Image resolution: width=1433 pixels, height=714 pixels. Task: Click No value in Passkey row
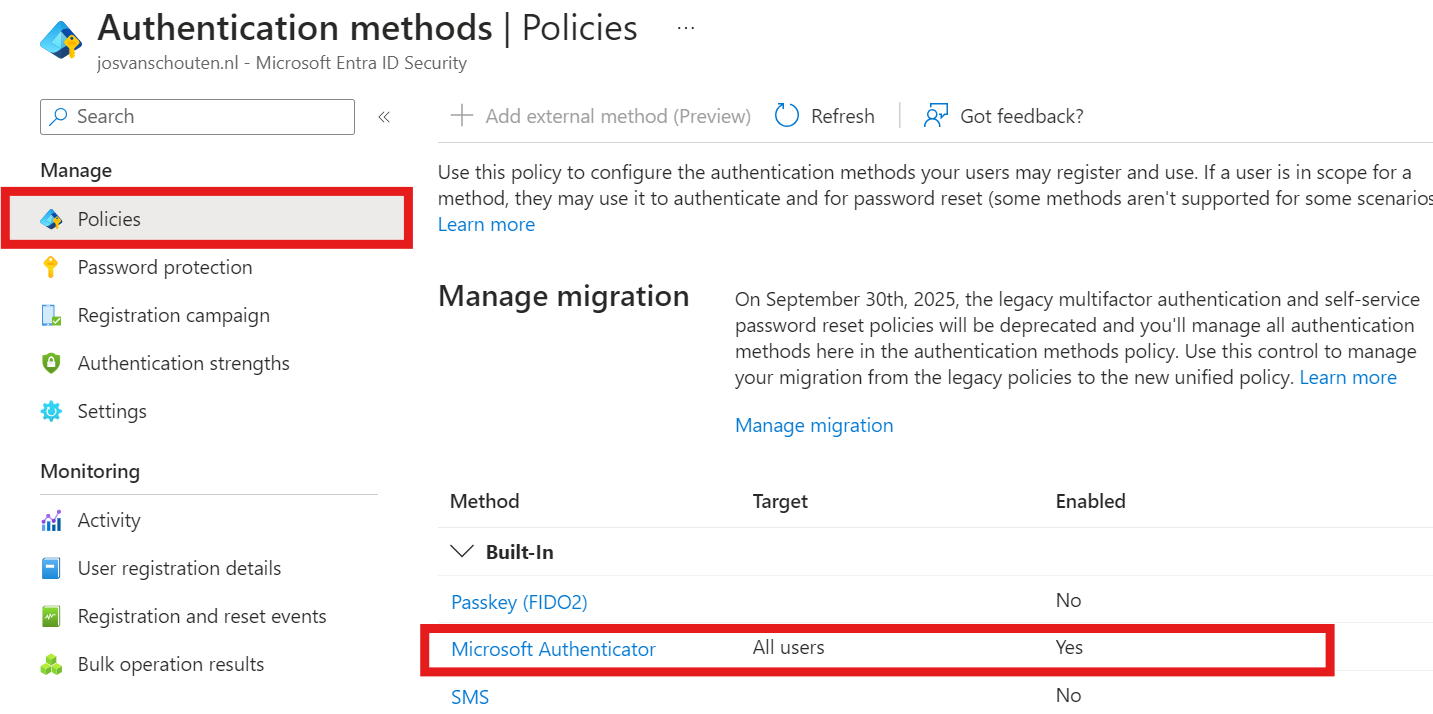pos(1068,600)
